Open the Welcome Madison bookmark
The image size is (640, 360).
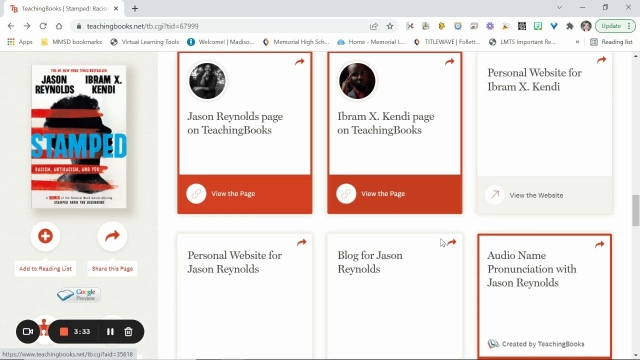[221, 42]
